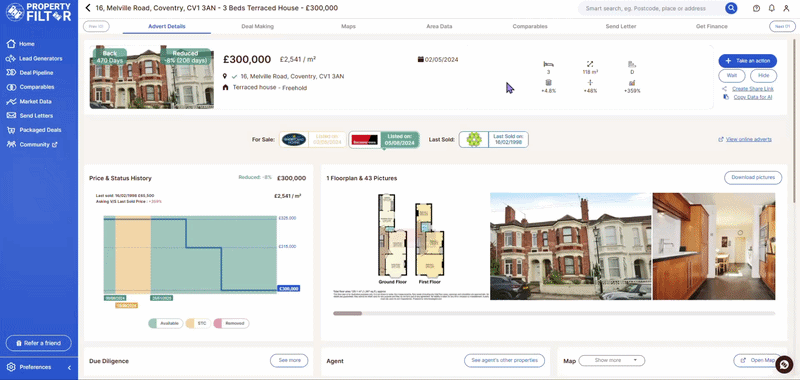This screenshot has height=380, width=800.
Task: Click the back arrow beside the address title
Action: pyautogui.click(x=88, y=8)
